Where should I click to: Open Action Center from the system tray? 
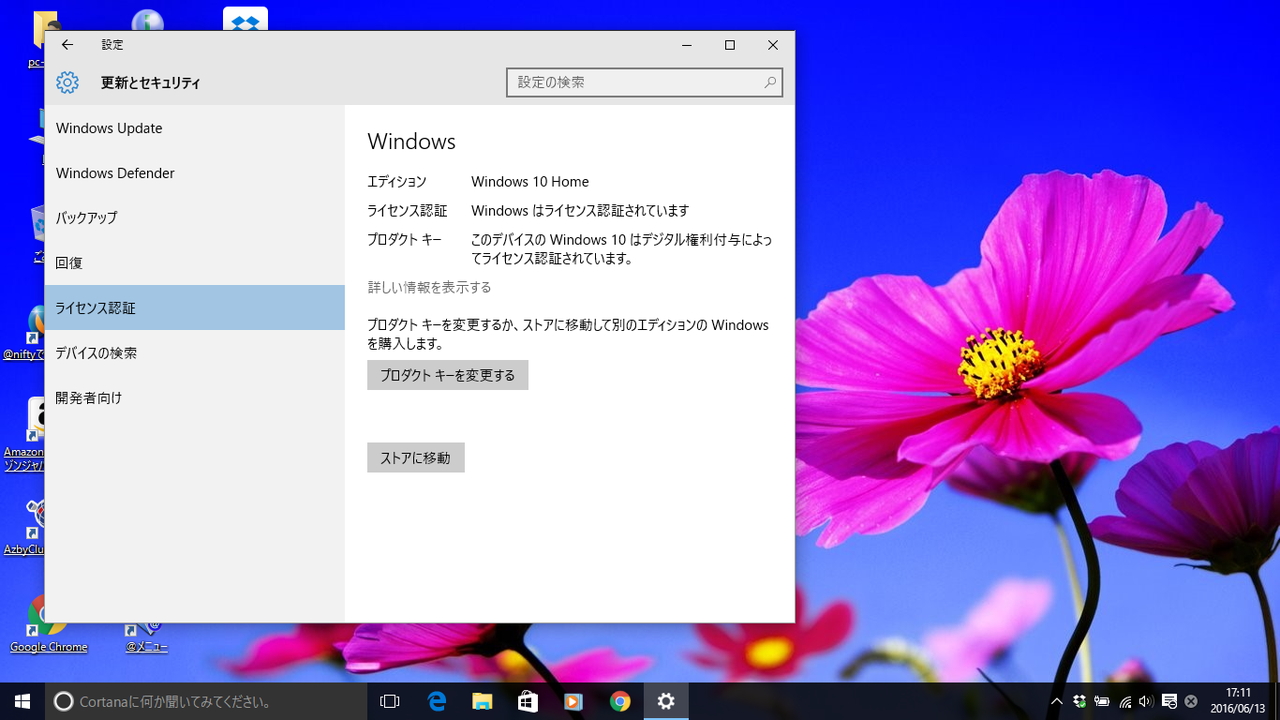tap(1170, 701)
